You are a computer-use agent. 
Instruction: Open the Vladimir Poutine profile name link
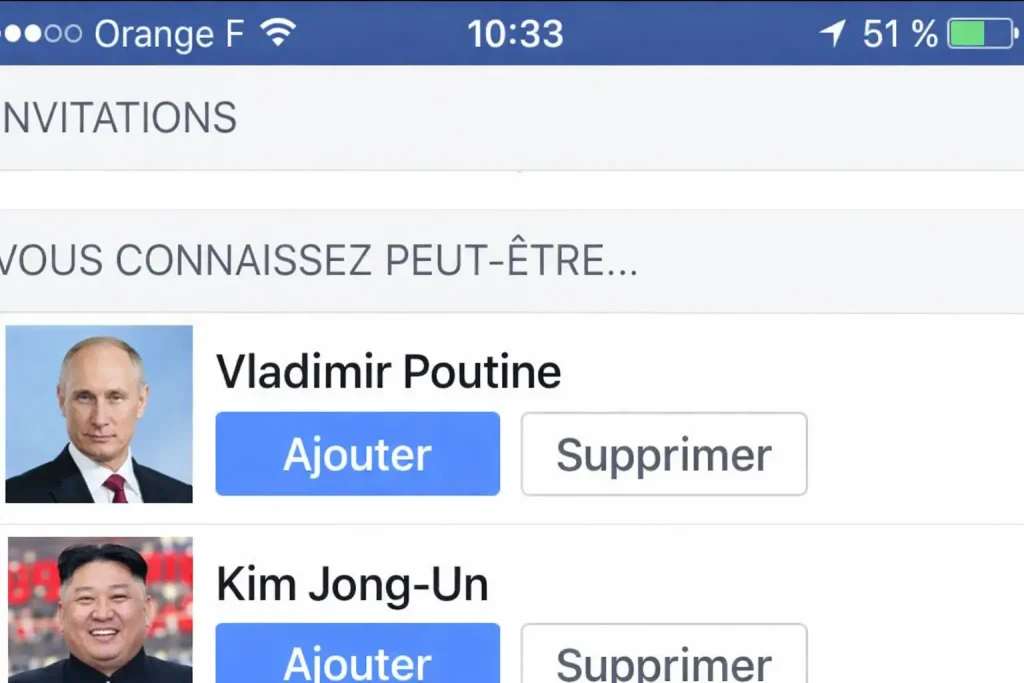[x=388, y=372]
